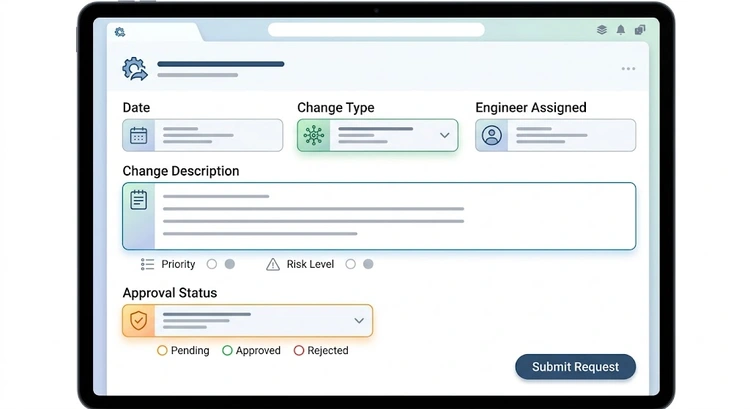The width and height of the screenshot is (750, 409).
Task: Click into the Engineer Assigned field
Action: (555, 135)
